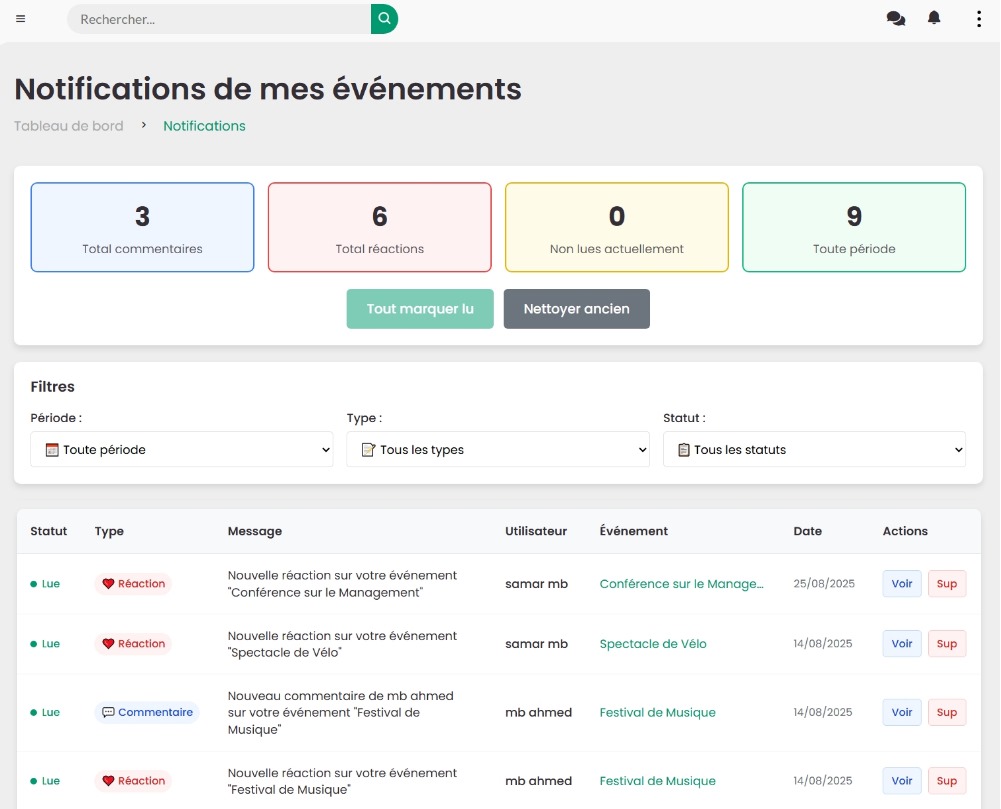The width and height of the screenshot is (1001, 809).
Task: Click Voir in the Commentaire row
Action: (902, 712)
